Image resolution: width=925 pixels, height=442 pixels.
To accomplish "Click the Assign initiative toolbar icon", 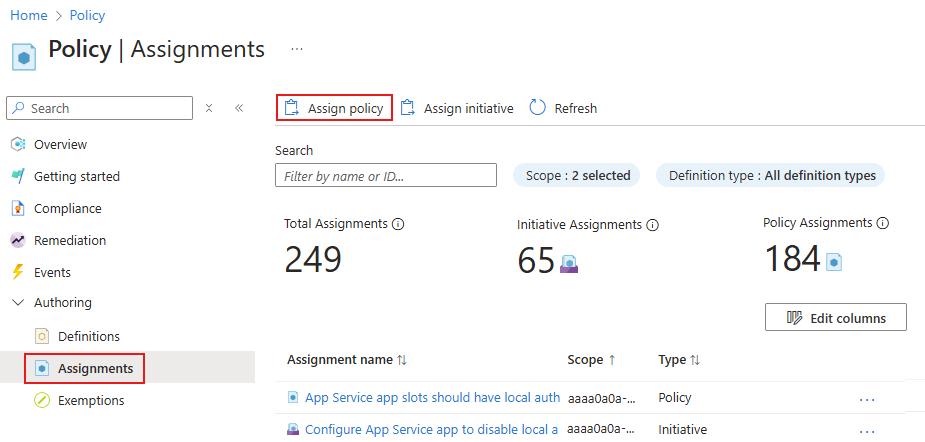I will click(x=408, y=108).
